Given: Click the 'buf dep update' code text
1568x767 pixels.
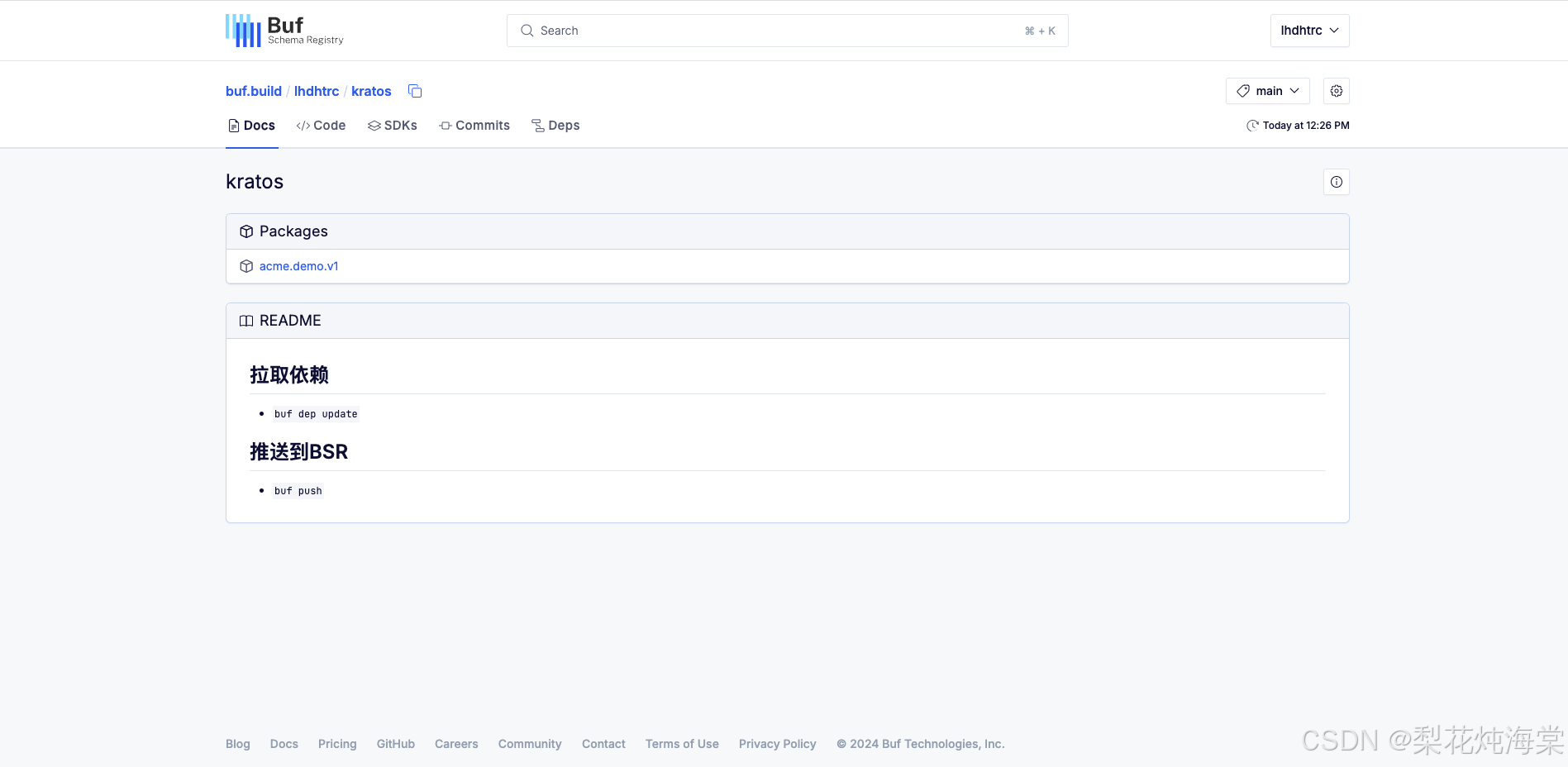Looking at the screenshot, I should (x=316, y=414).
